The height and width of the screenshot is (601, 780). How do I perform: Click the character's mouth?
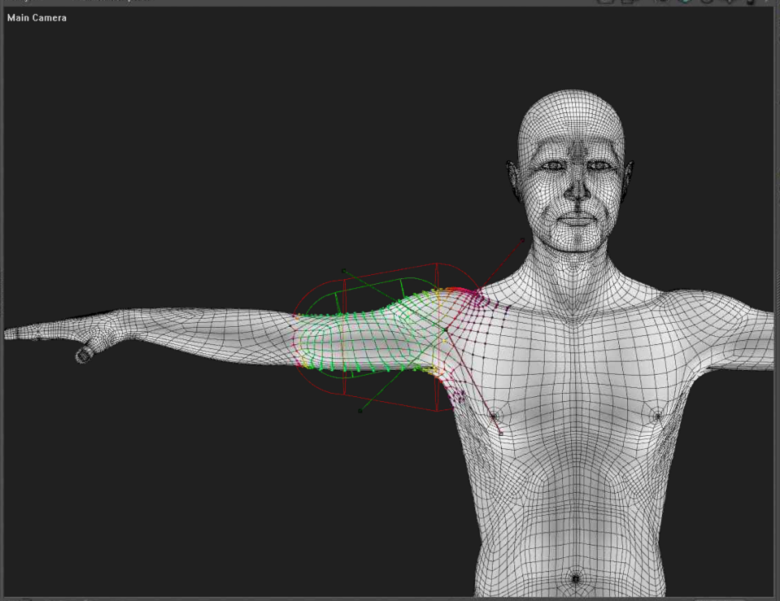(575, 217)
